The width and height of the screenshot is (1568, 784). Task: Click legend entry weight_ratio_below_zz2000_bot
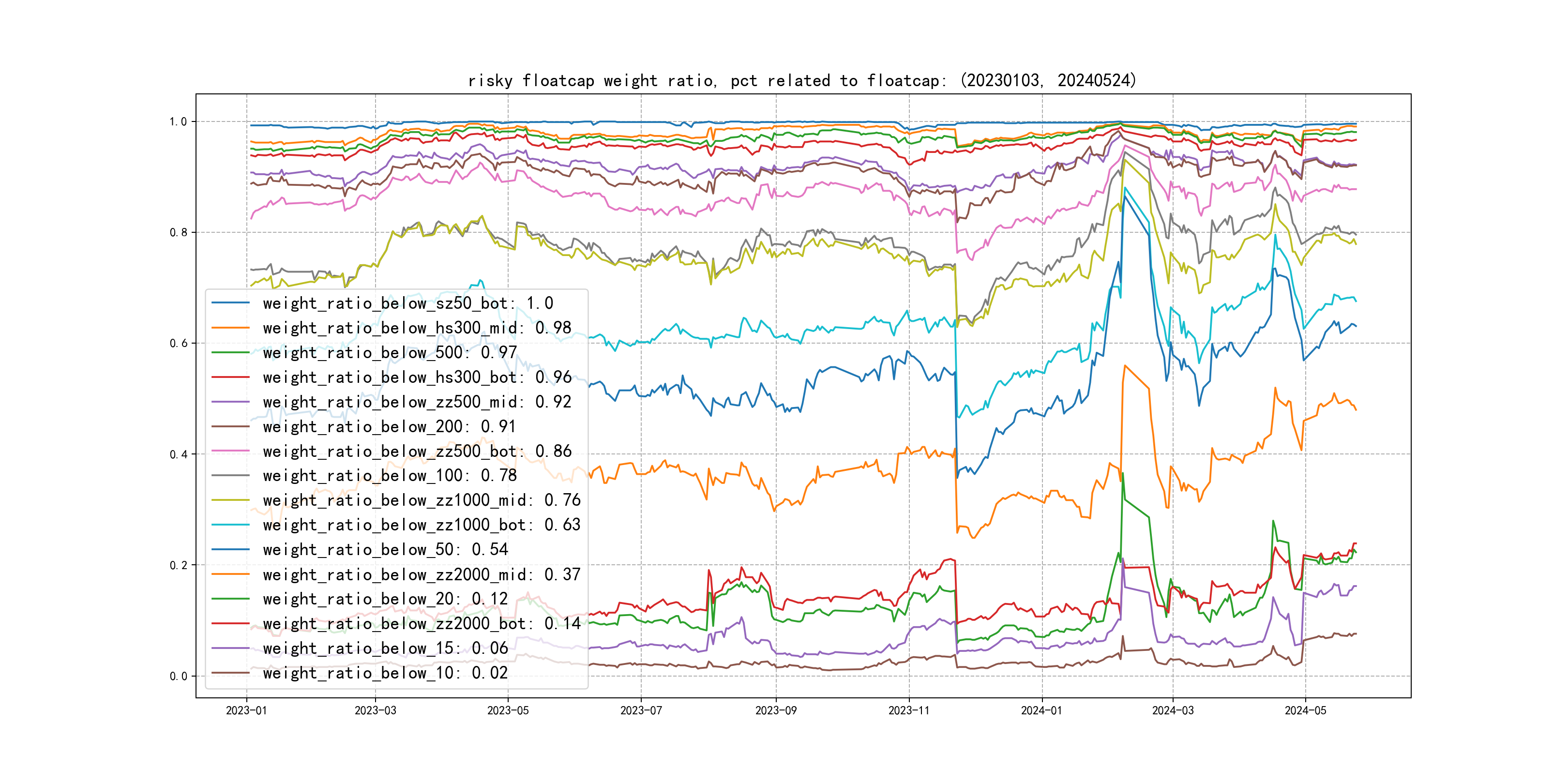point(421,623)
